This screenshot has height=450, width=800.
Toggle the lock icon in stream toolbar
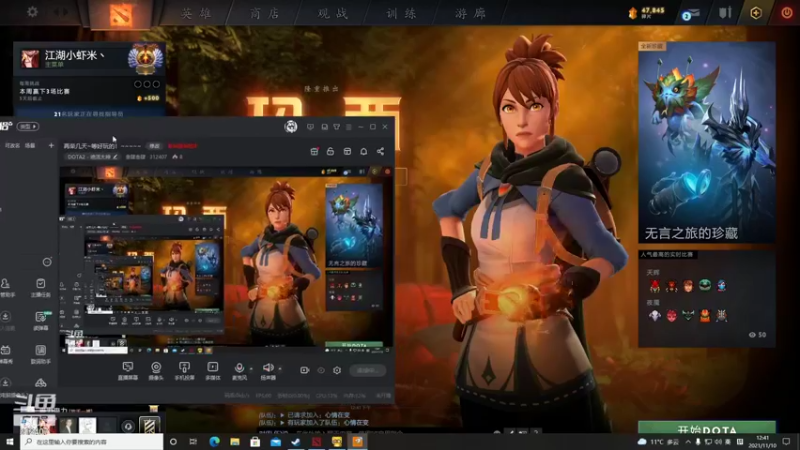[x=331, y=152]
